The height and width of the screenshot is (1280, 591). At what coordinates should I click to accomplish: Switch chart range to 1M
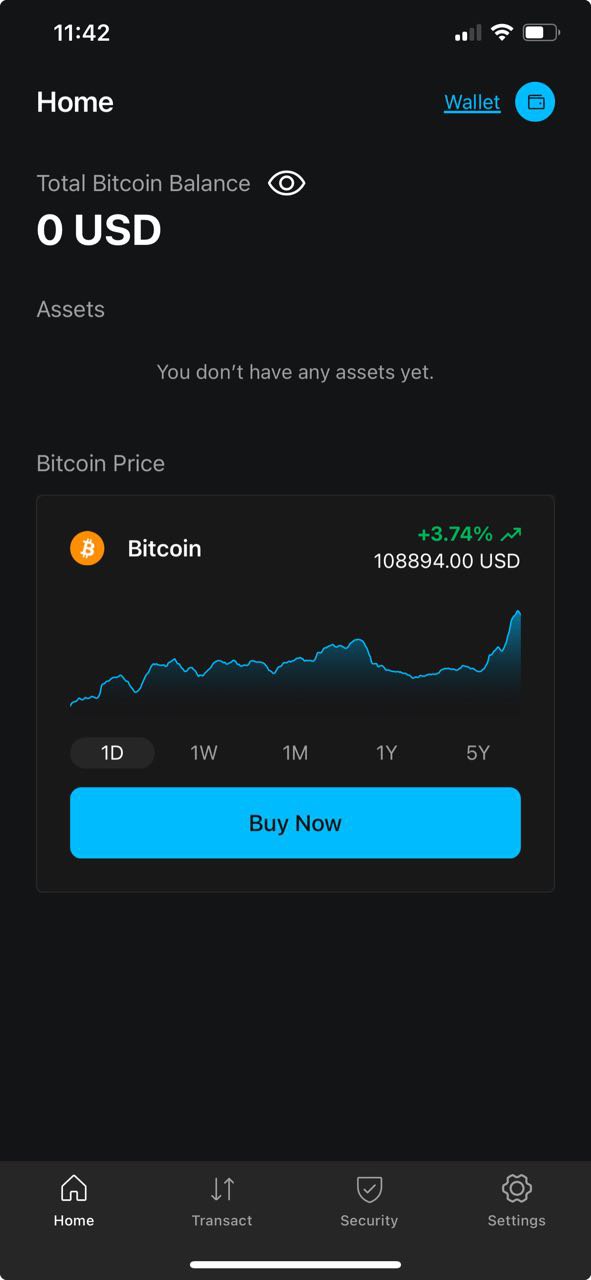(x=295, y=753)
